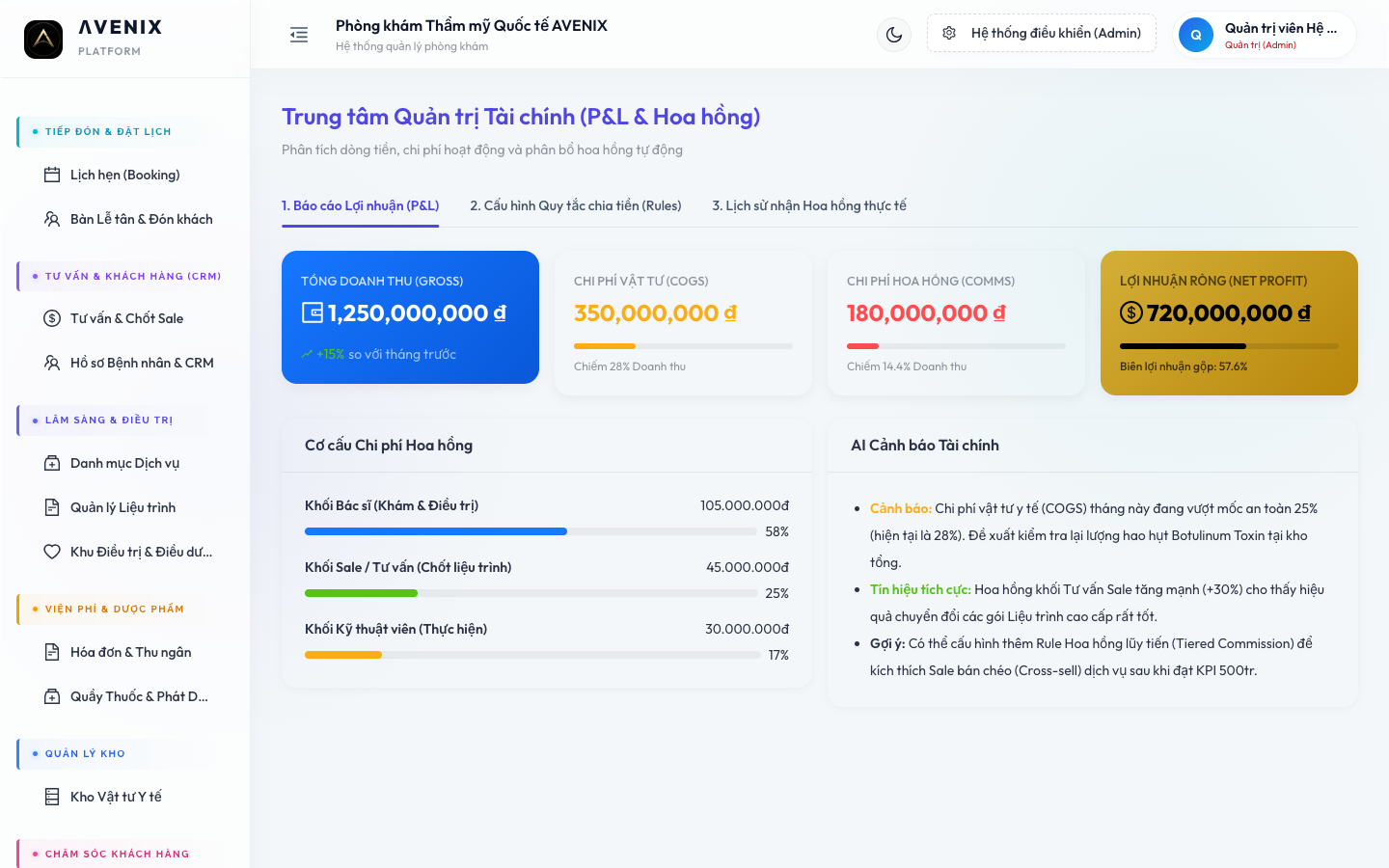Toggle dark mode with moon icon
Image resolution: width=1389 pixels, height=868 pixels.
(894, 35)
